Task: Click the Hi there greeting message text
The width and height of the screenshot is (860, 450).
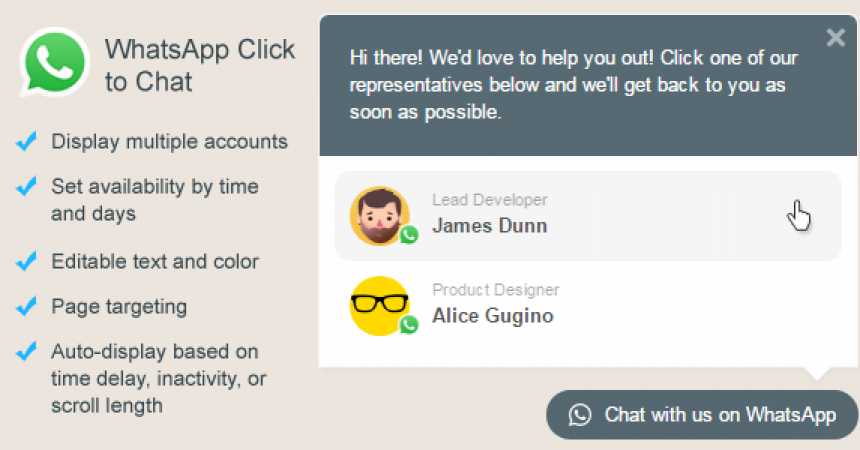Action: pos(574,85)
